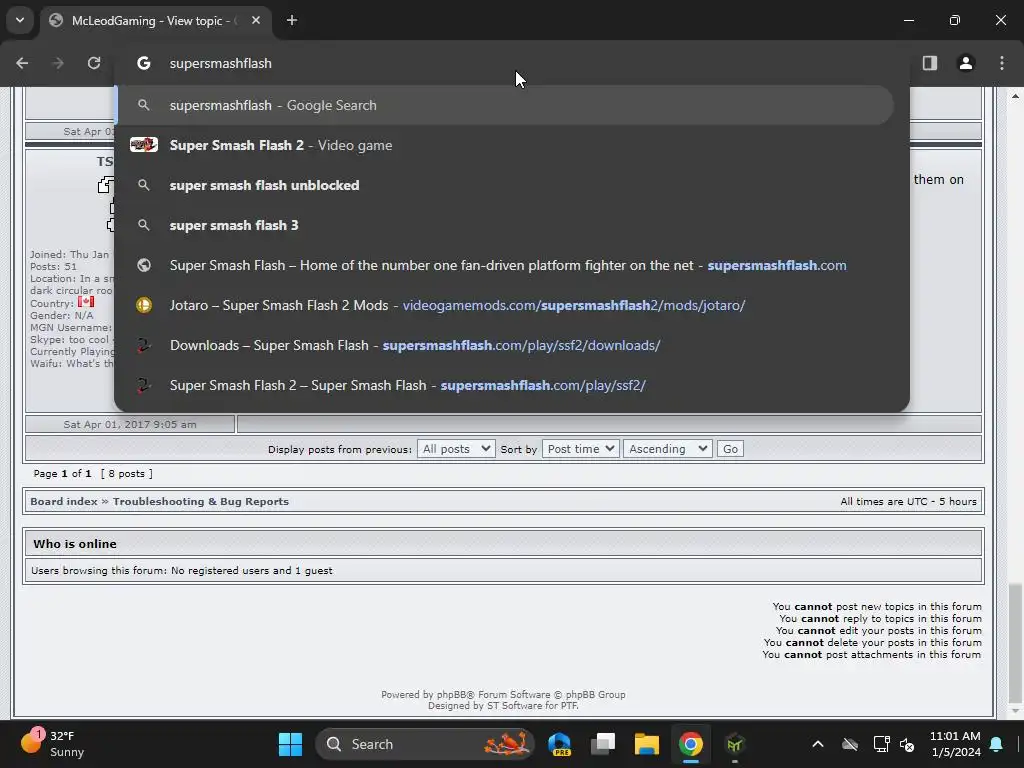Open the All posts dropdown
The width and height of the screenshot is (1024, 768).
(456, 449)
